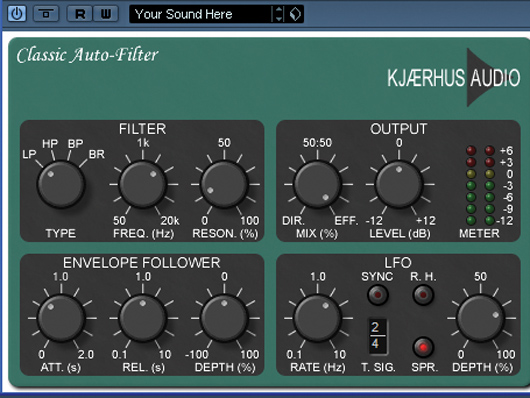This screenshot has height=398, width=530.
Task: Click the '20k' frequency label
Action: tap(170, 221)
